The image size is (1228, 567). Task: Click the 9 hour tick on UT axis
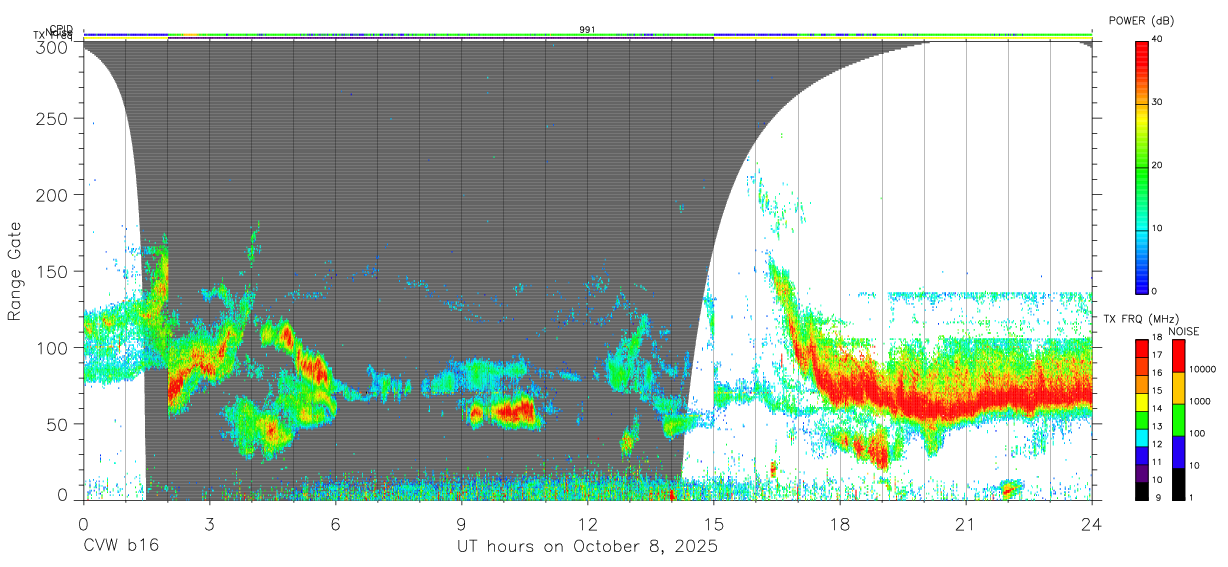click(462, 524)
